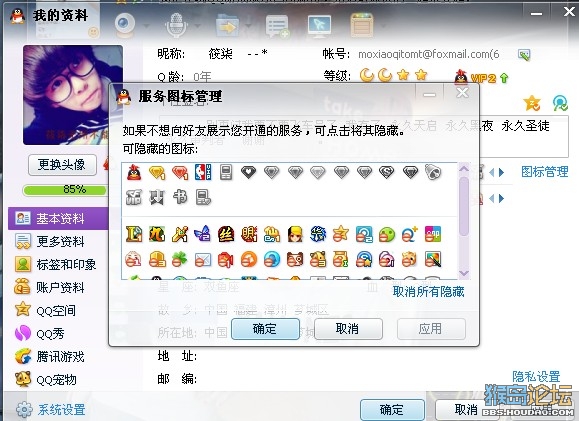Minimize the 服务图标管理 dialog

click(x=429, y=95)
